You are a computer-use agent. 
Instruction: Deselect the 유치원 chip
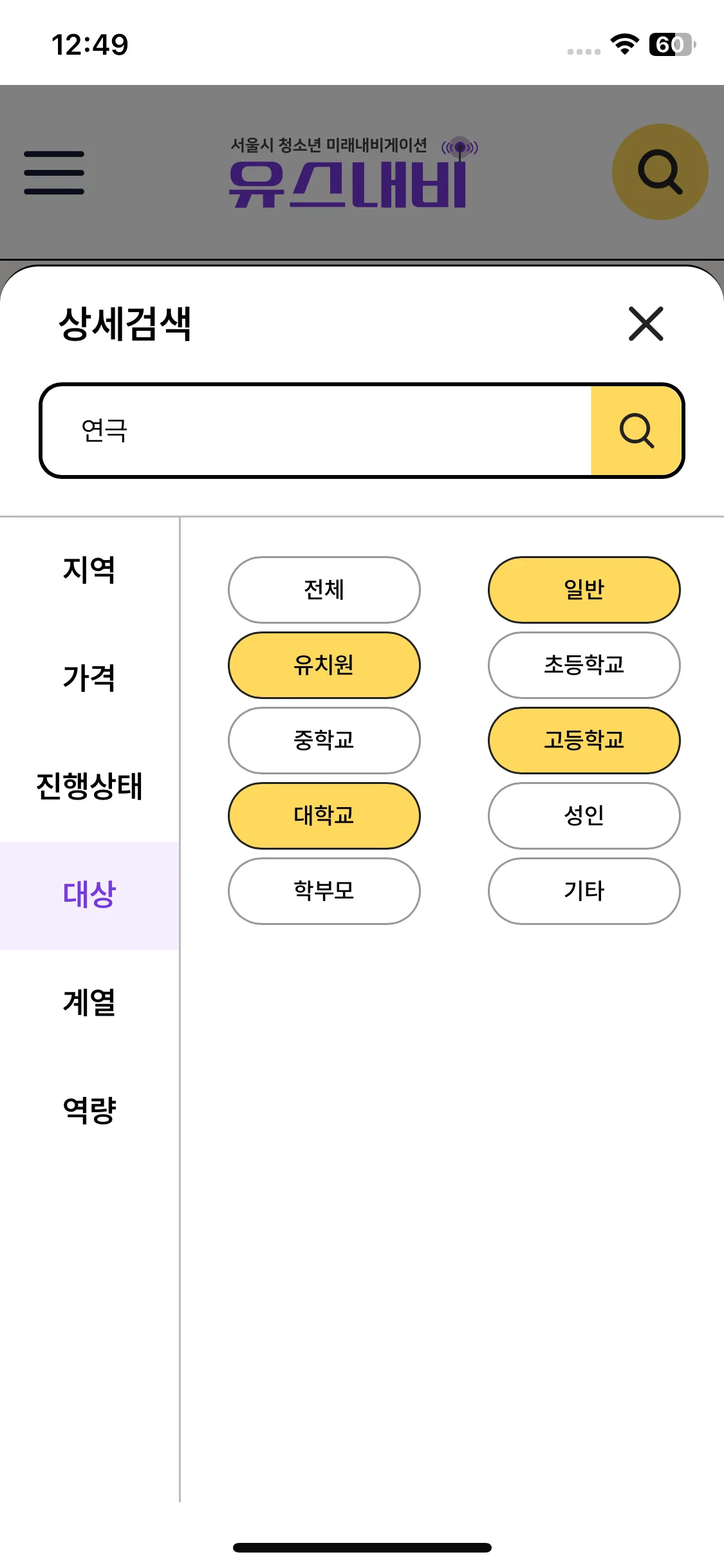(x=324, y=665)
